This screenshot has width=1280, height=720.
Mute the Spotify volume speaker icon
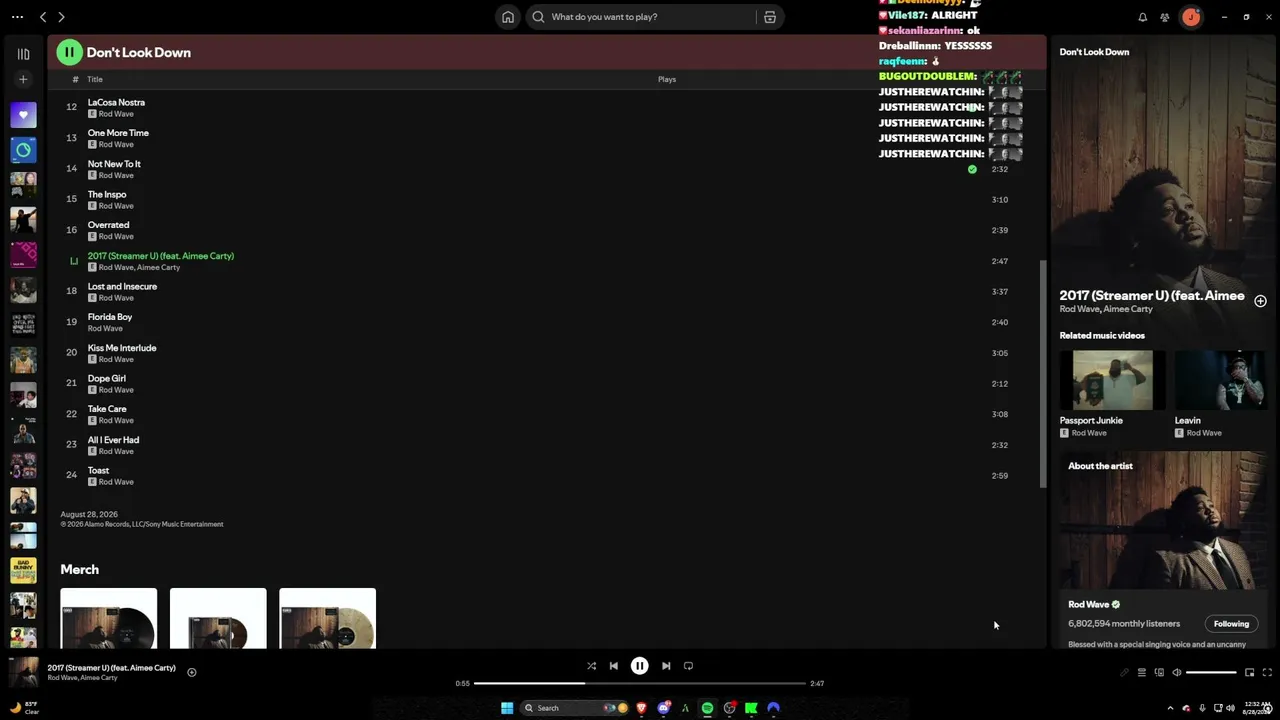(x=1177, y=673)
